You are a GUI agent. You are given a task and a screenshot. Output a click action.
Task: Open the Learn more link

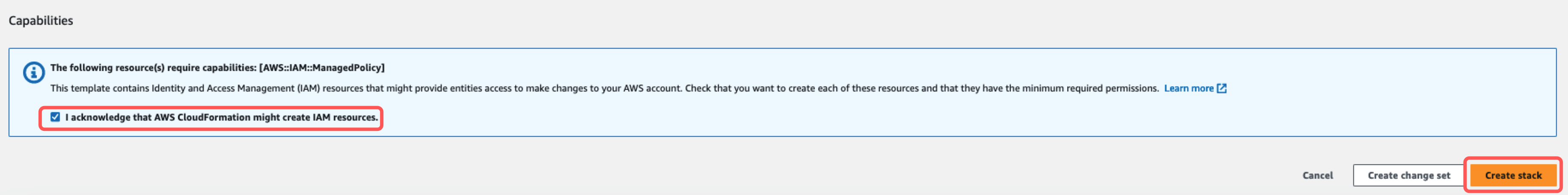pos(1188,89)
